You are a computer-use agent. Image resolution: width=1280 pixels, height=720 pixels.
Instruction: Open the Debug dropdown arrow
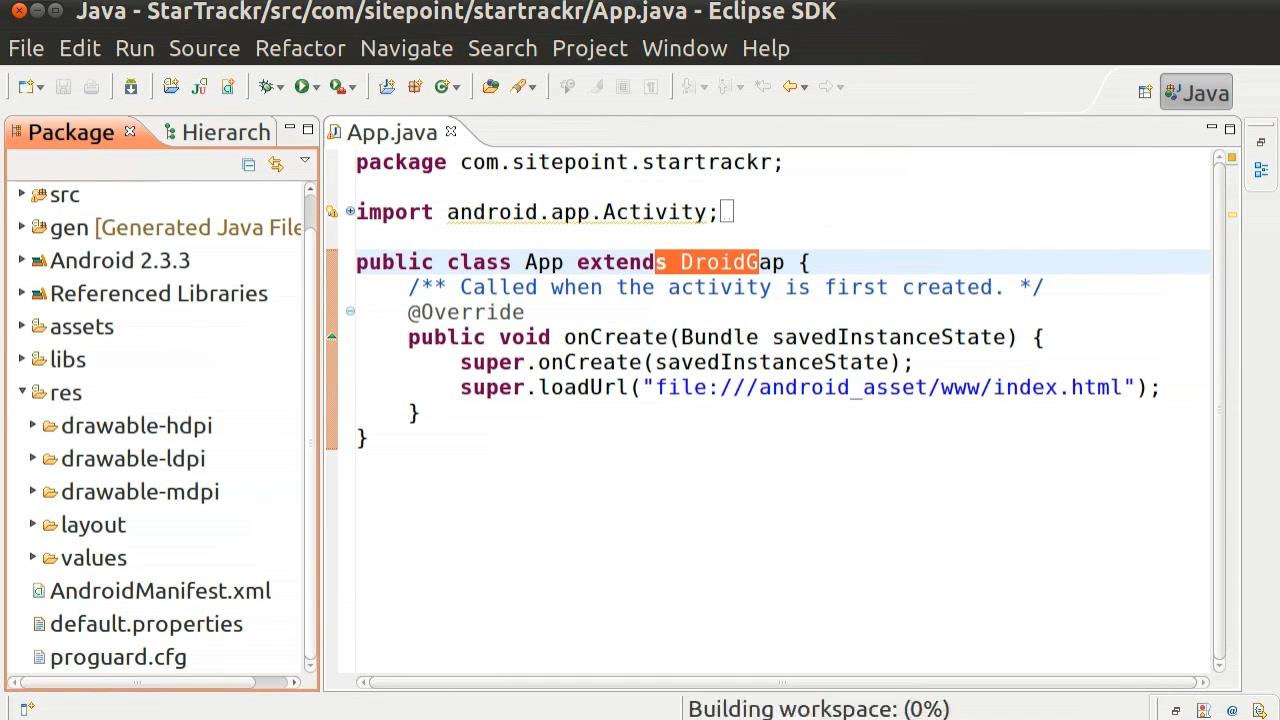pos(280,88)
